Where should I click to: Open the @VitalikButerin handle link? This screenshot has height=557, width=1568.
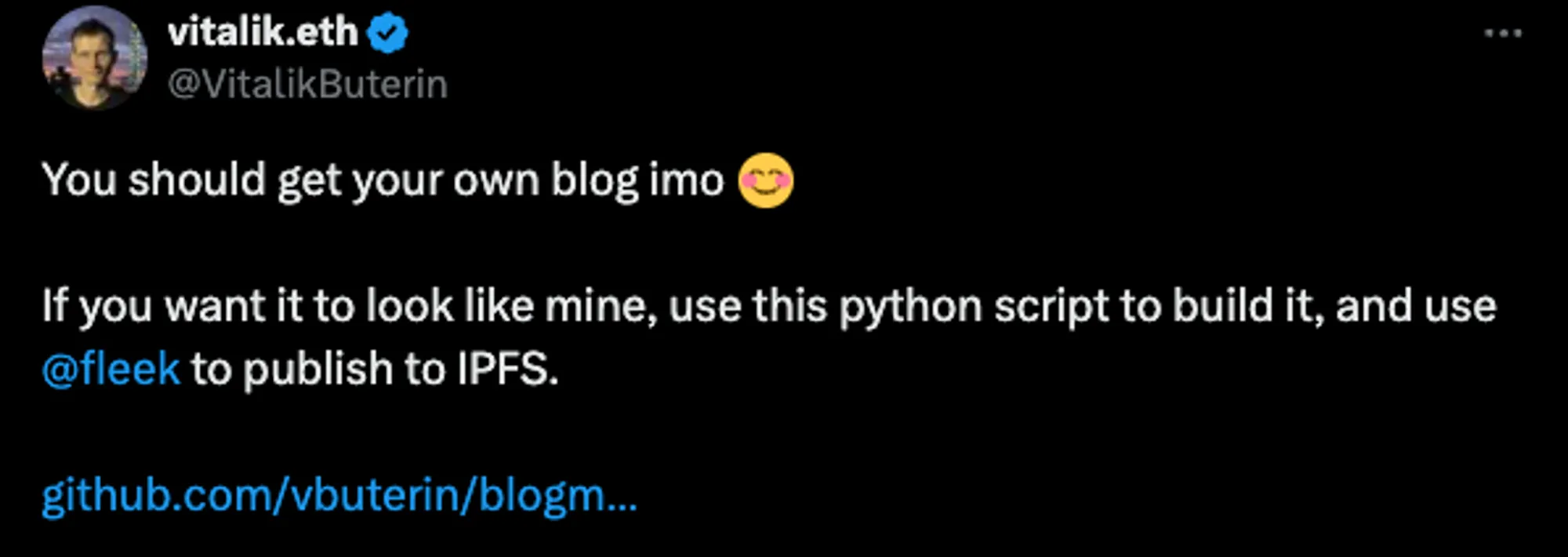[307, 84]
